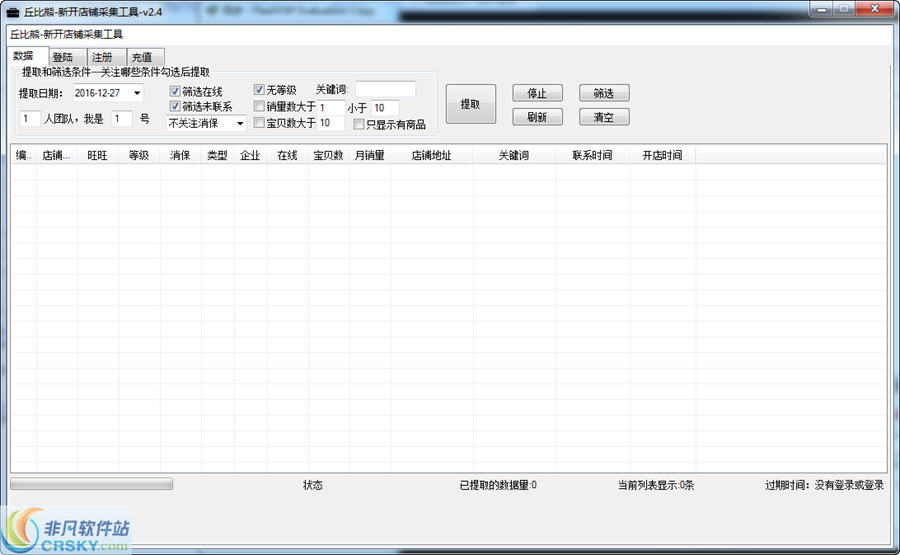
Task: Maximize the window
Action: coord(844,9)
